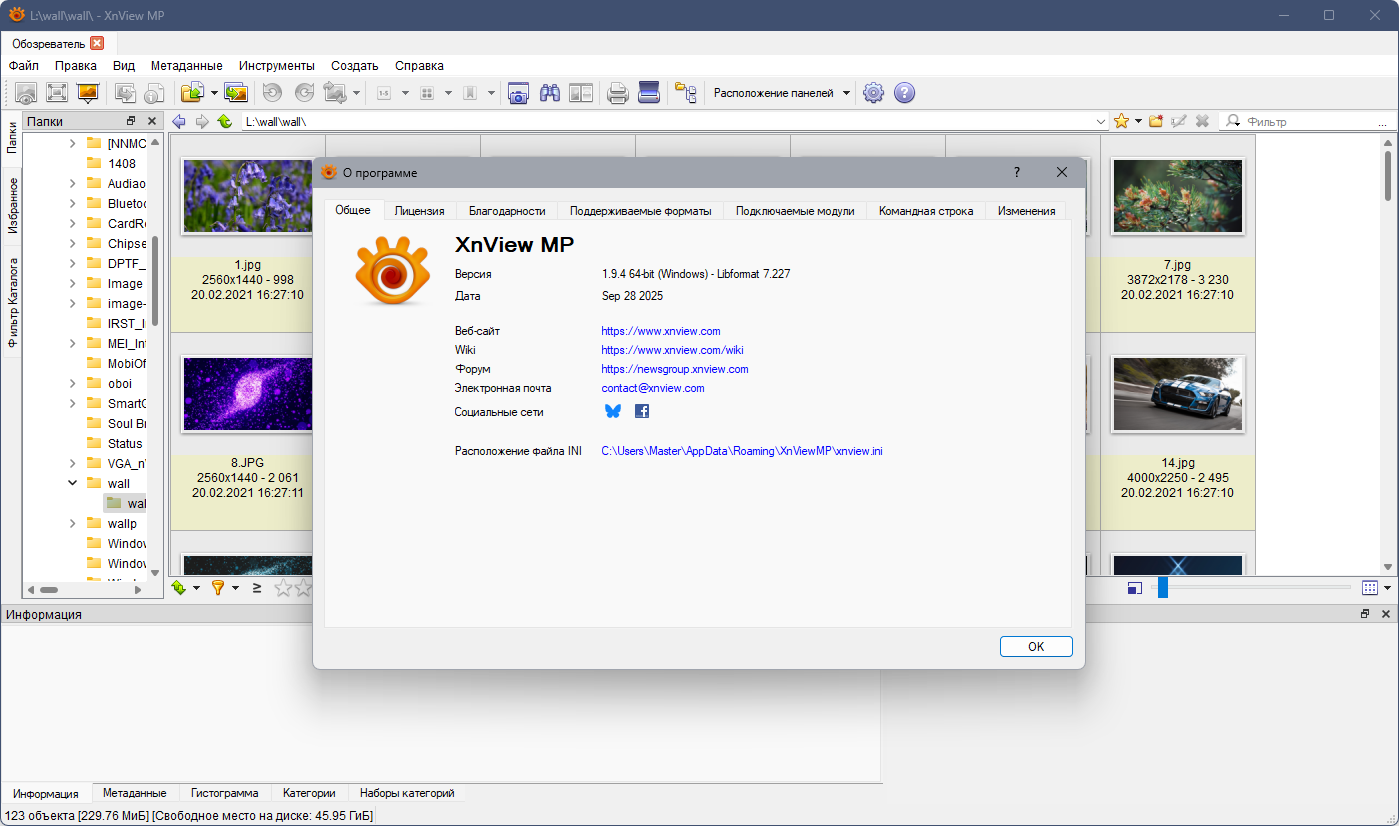
Task: Click the batch convert toolbar icon
Action: [236, 93]
